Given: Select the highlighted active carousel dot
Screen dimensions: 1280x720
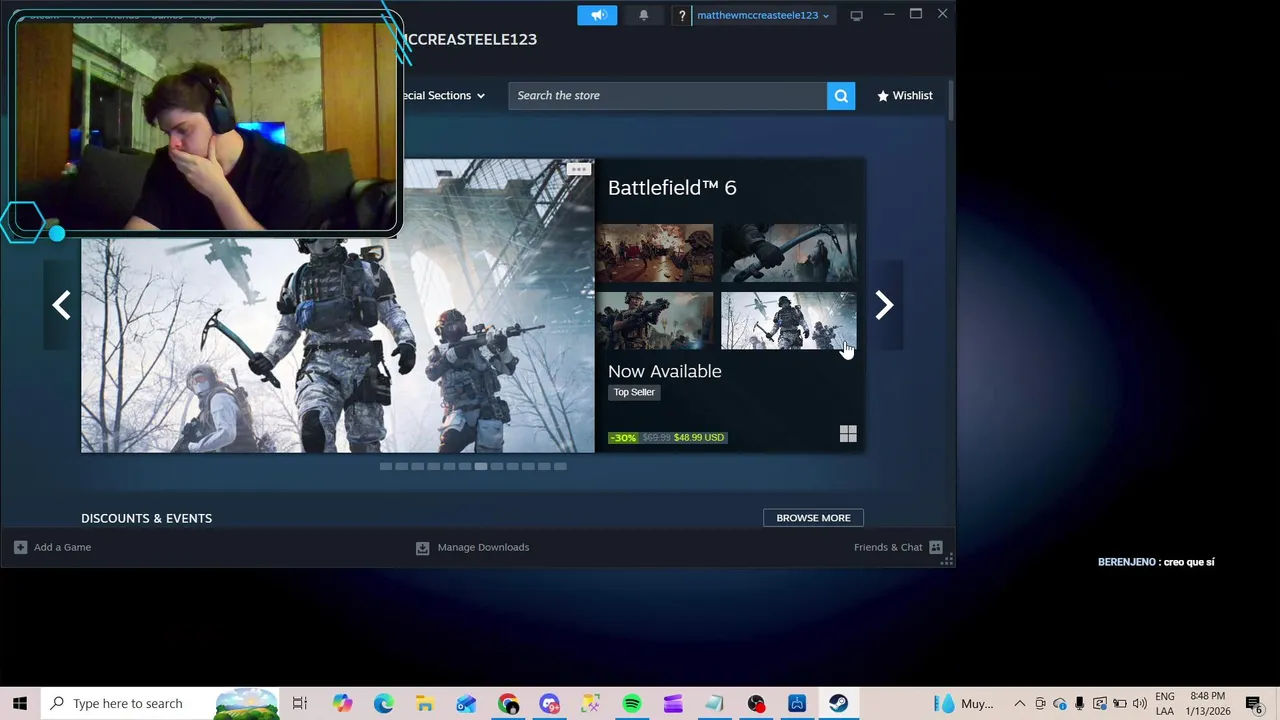Looking at the screenshot, I should coord(481,466).
